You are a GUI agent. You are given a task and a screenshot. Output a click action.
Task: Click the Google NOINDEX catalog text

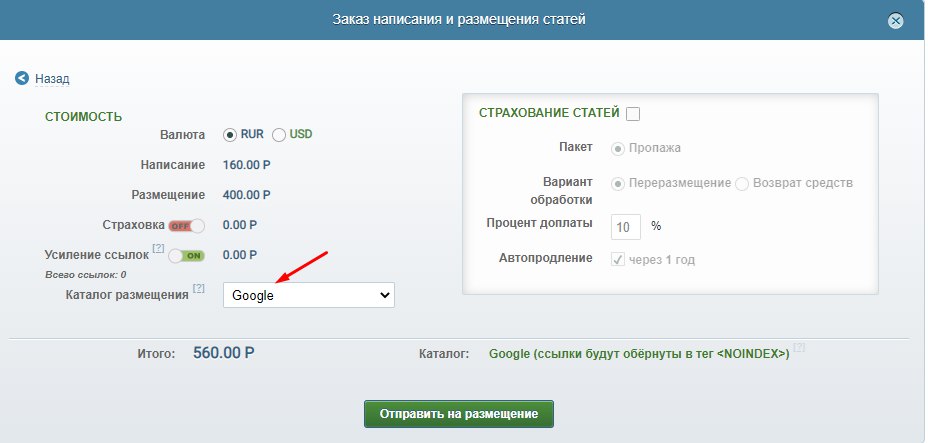pos(639,354)
